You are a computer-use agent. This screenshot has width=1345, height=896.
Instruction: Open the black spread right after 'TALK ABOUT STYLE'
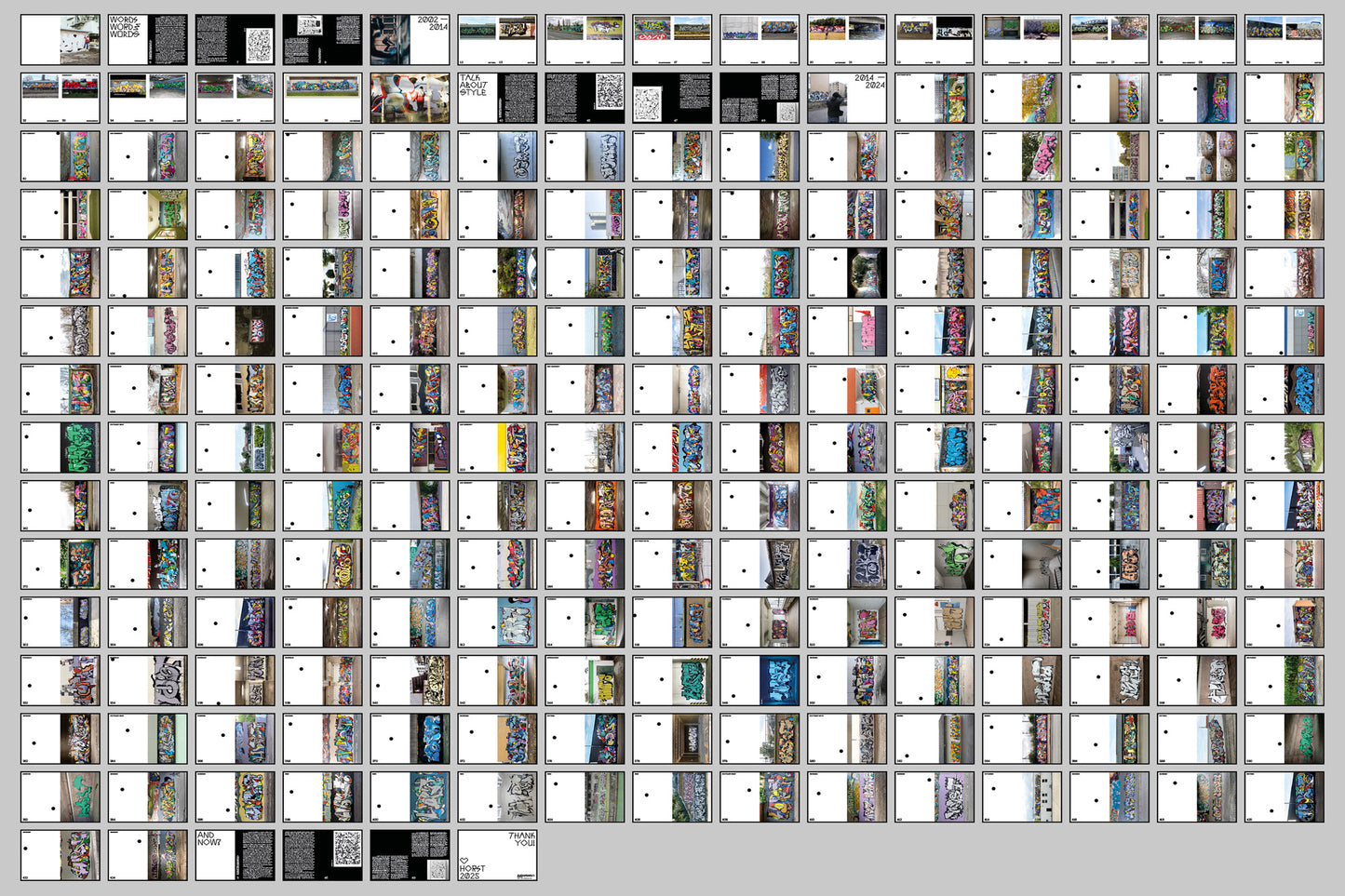585,99
